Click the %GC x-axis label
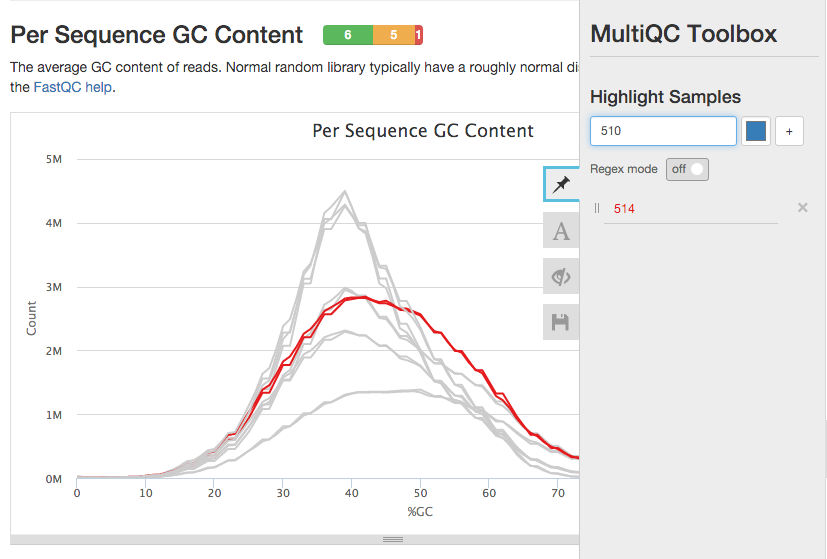The width and height of the screenshot is (827, 559). click(419, 511)
